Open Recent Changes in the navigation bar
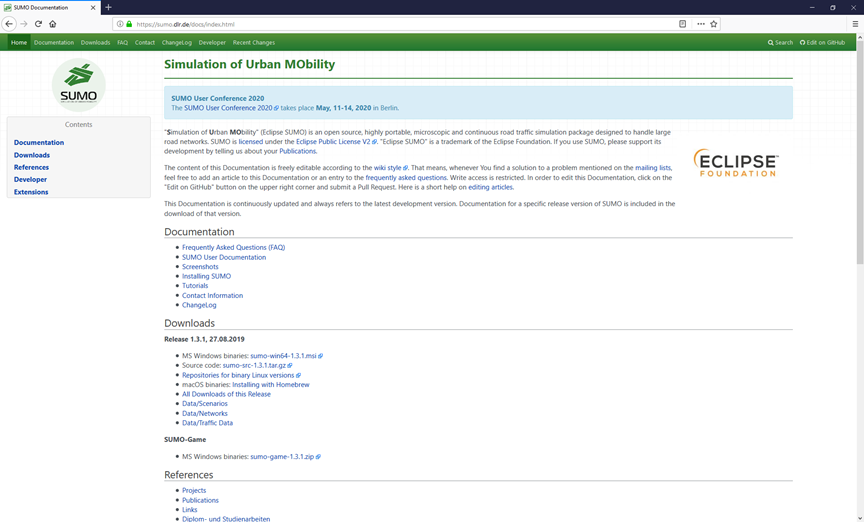Image resolution: width=864 pixels, height=522 pixels. 253,42
